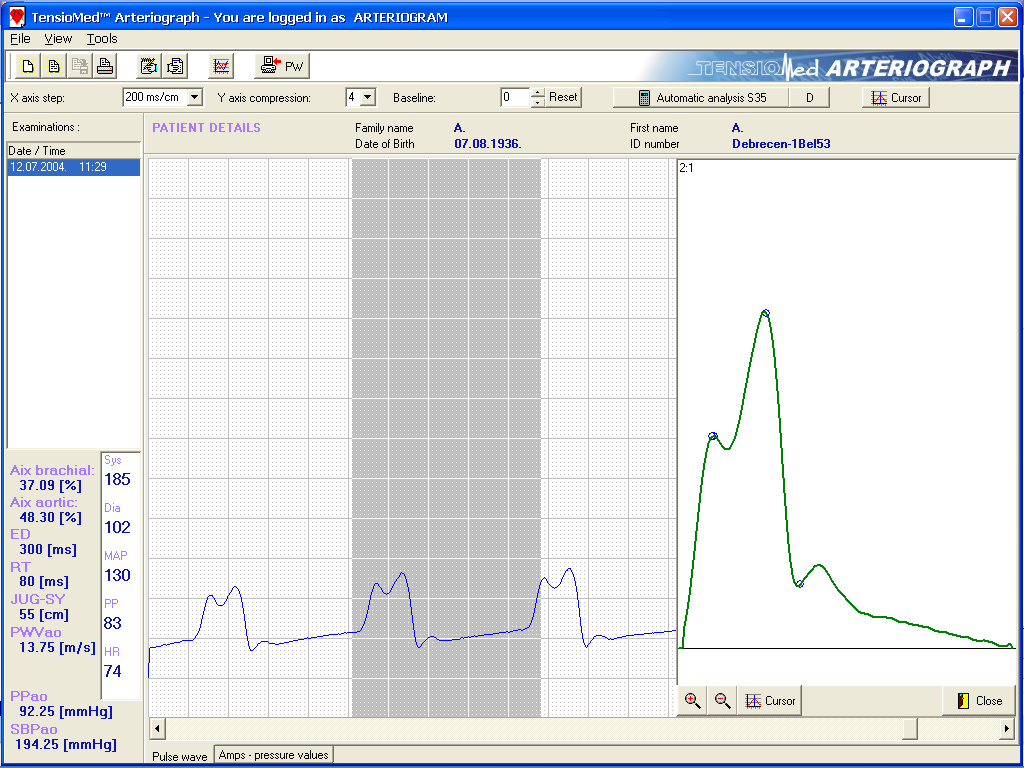Expand the Y axis compression dropdown
The height and width of the screenshot is (768, 1024).
point(368,97)
